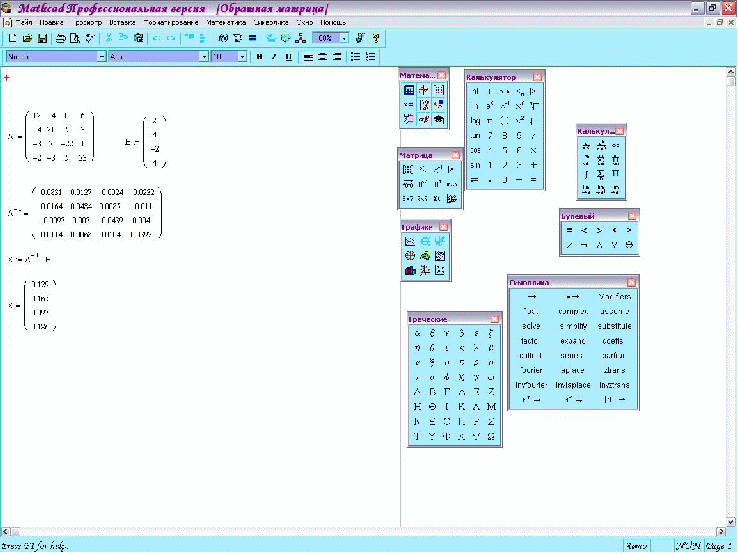
Task: Click the bar chart 3D plot icon
Action: [x=410, y=271]
